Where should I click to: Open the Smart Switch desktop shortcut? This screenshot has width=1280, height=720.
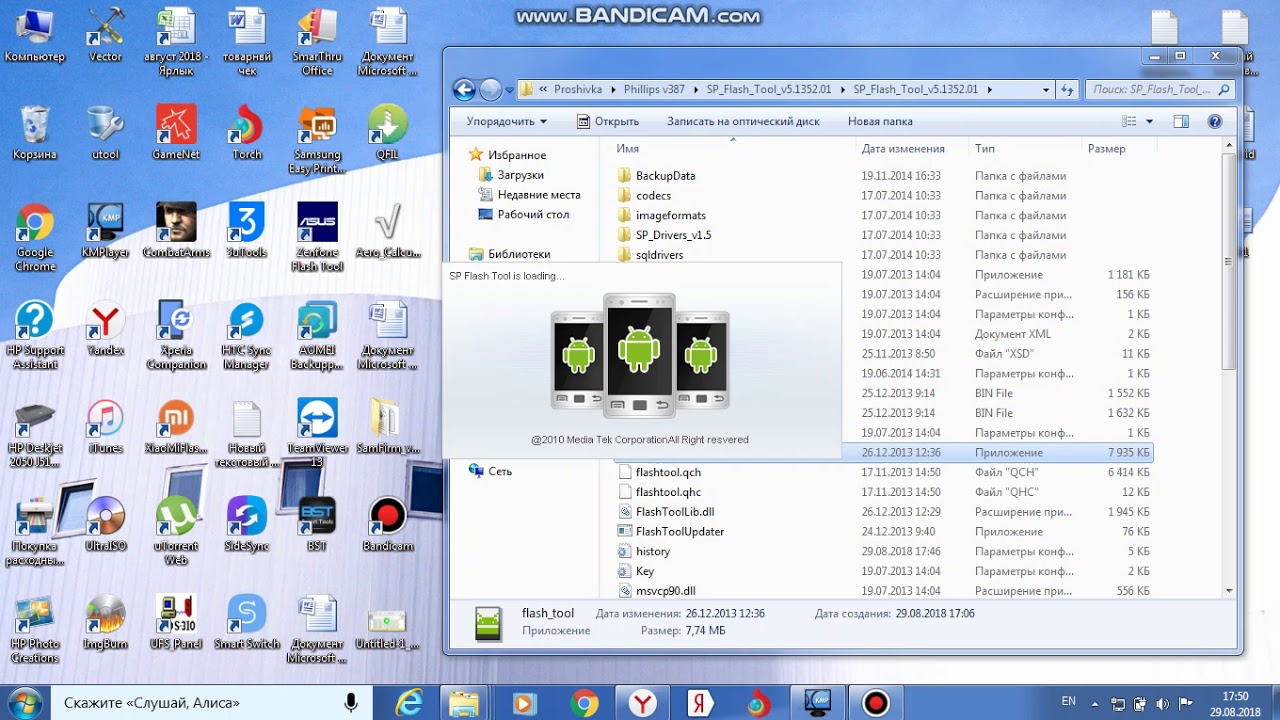click(247, 623)
